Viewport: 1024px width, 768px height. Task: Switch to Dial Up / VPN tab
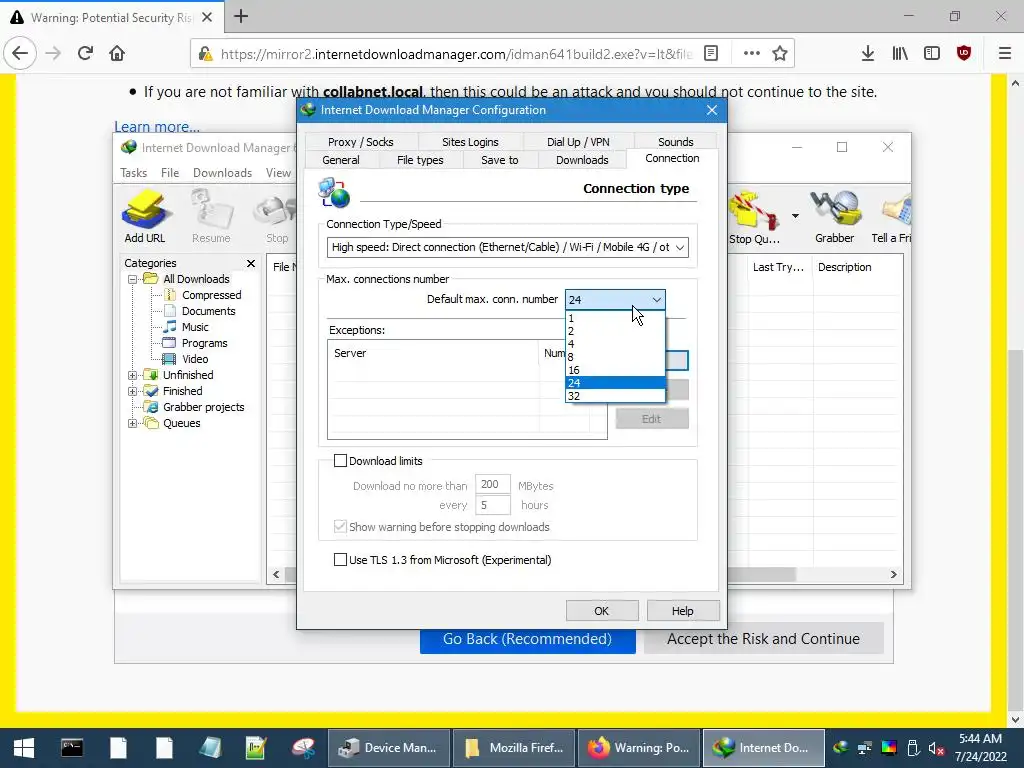point(578,142)
